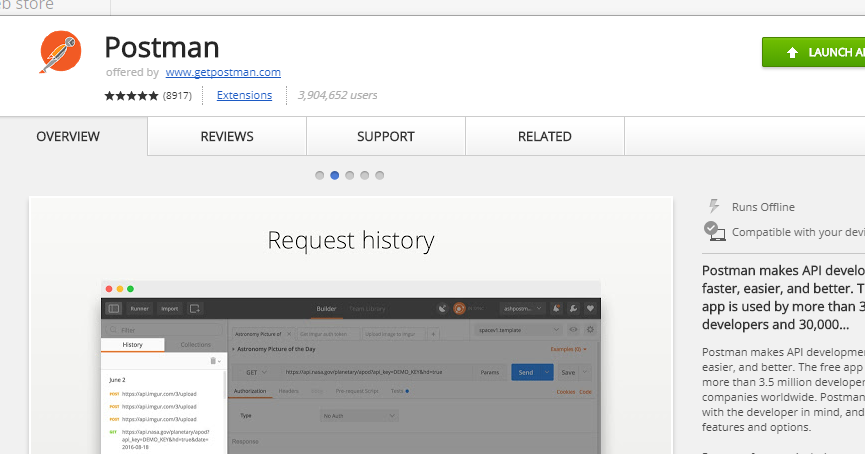
Task: Click the trash icon above history list
Action: coord(215,361)
